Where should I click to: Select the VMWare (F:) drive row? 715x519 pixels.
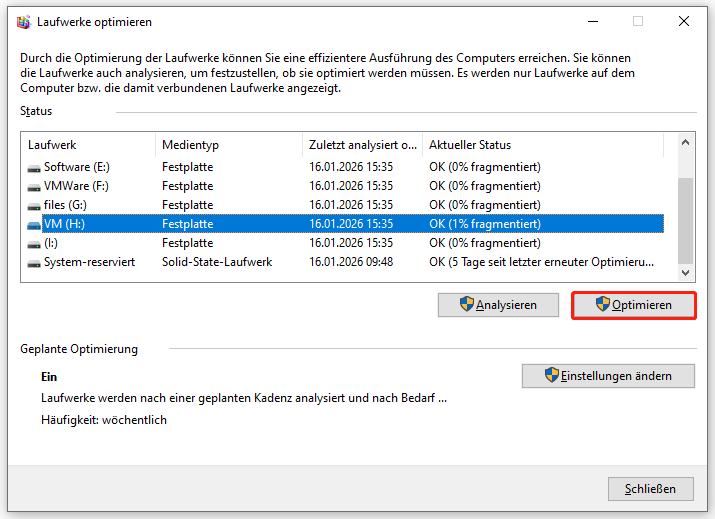344,186
